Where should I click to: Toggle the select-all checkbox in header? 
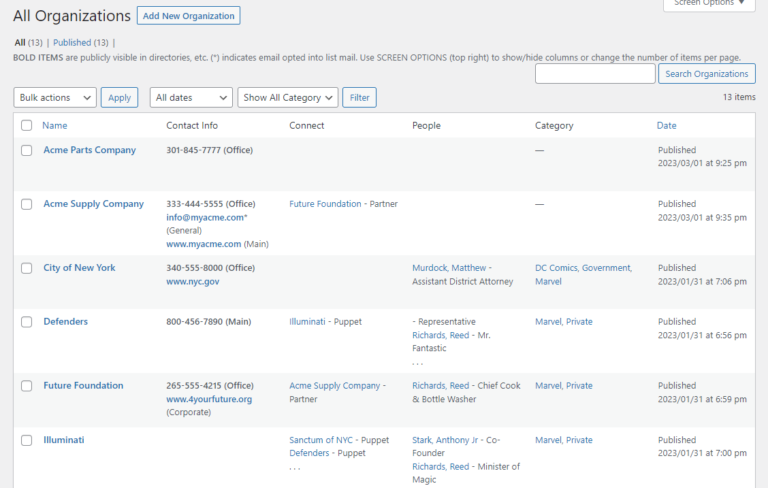coord(27,126)
